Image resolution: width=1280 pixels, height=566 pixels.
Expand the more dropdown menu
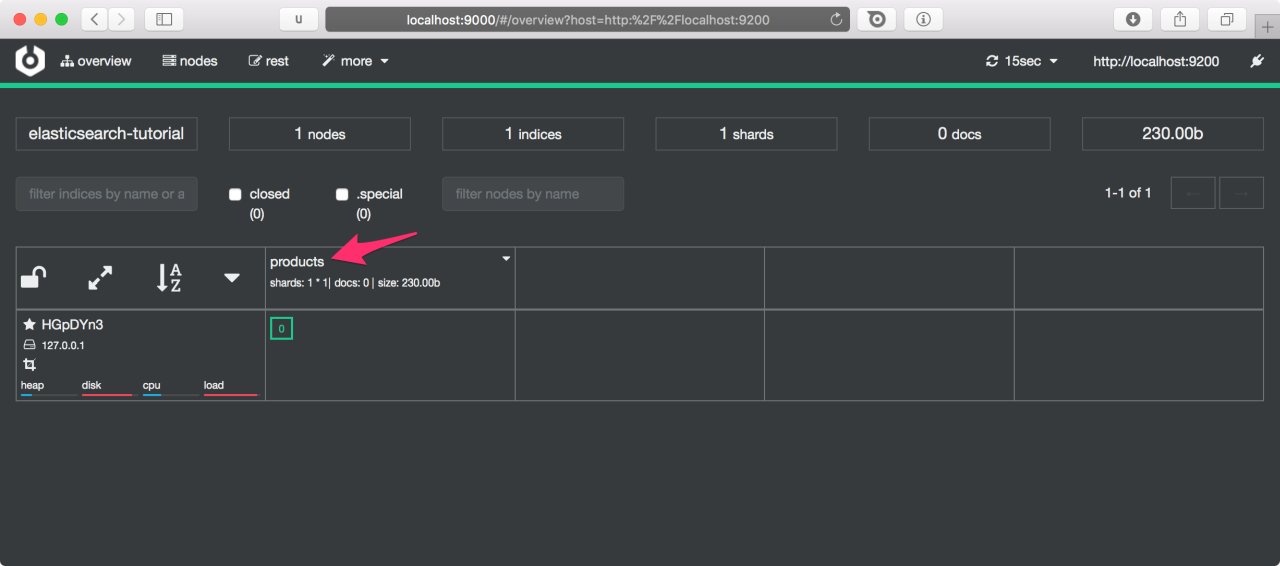coord(355,61)
